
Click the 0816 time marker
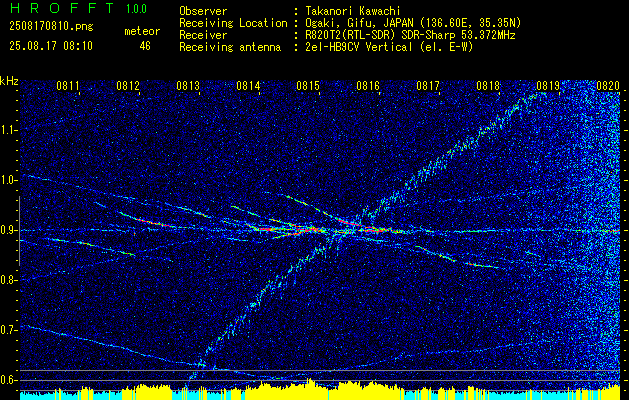tap(368, 85)
